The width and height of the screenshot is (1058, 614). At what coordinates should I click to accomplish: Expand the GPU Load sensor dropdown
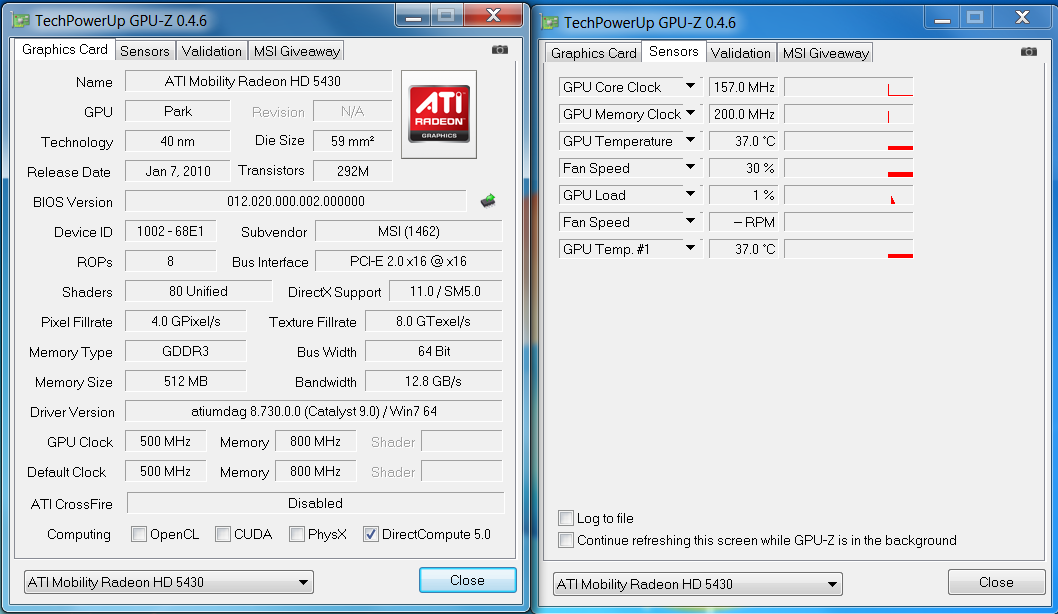point(690,195)
